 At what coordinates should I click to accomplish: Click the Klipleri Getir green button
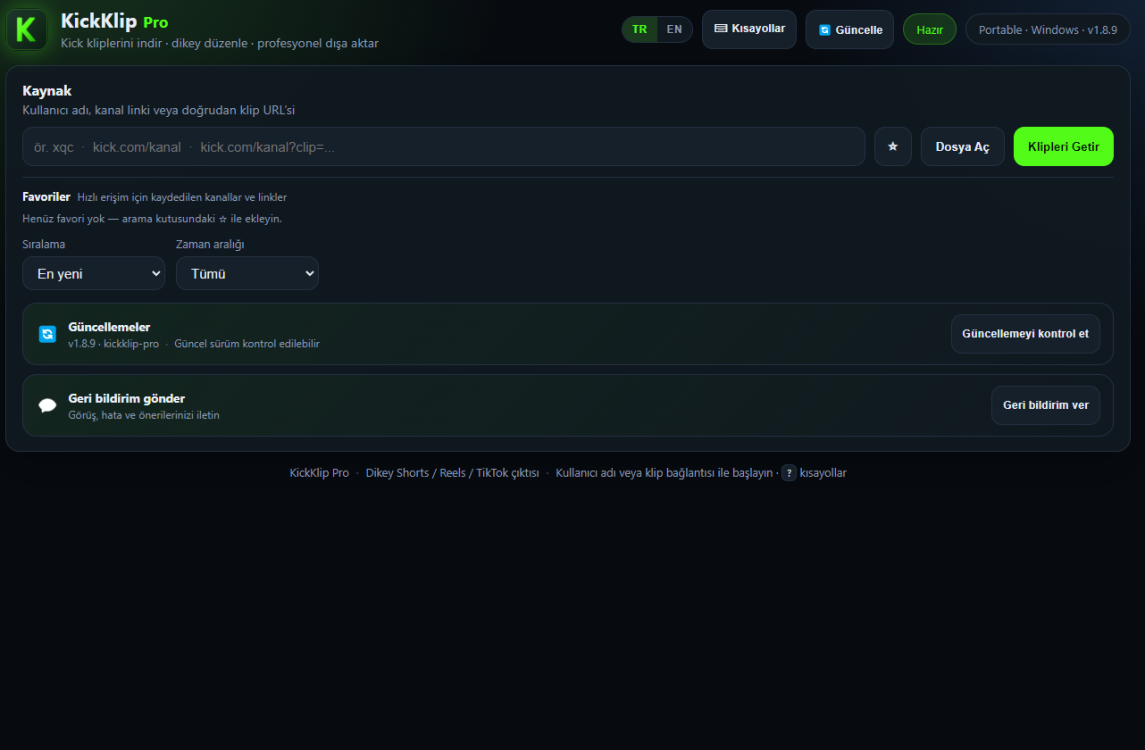pos(1063,147)
